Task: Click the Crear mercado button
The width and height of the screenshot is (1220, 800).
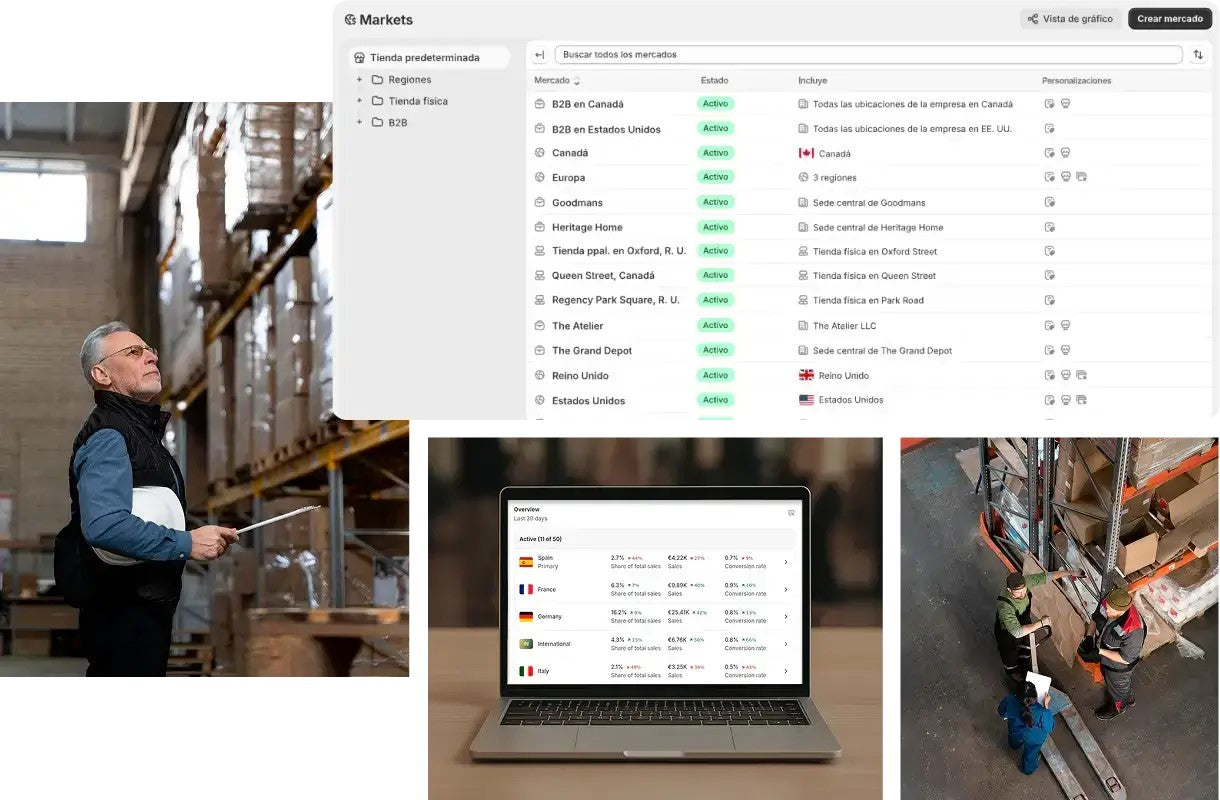Action: 1170,19
